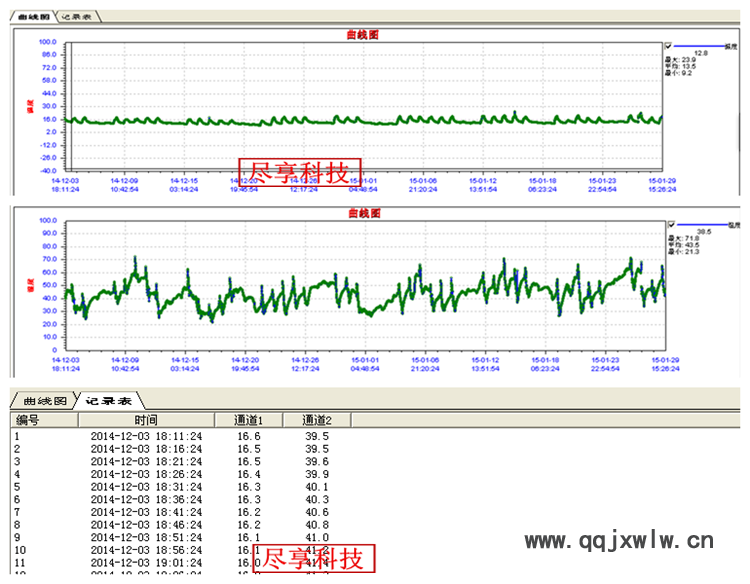
Task: Select record row 9 at 18:51:24
Action: pos(146,537)
